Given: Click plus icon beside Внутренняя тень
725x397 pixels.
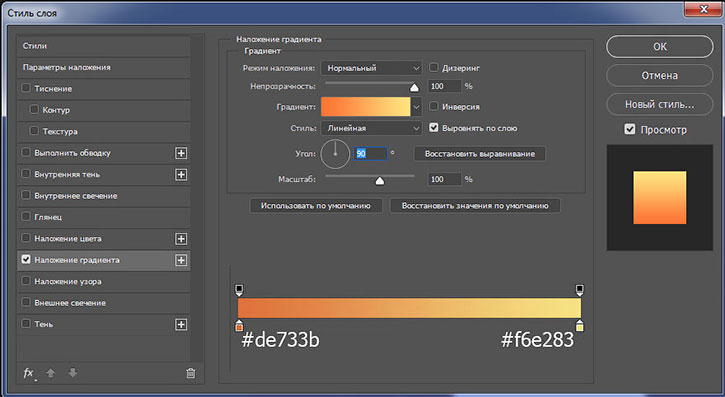Looking at the screenshot, I should coord(181,175).
